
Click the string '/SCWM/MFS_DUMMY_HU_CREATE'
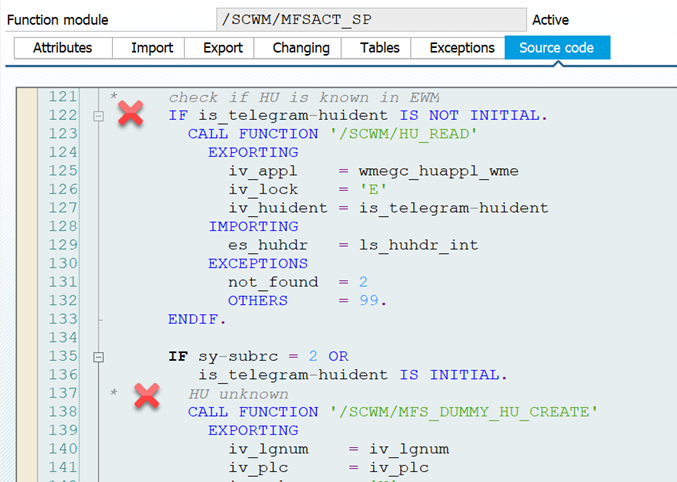(x=464, y=412)
